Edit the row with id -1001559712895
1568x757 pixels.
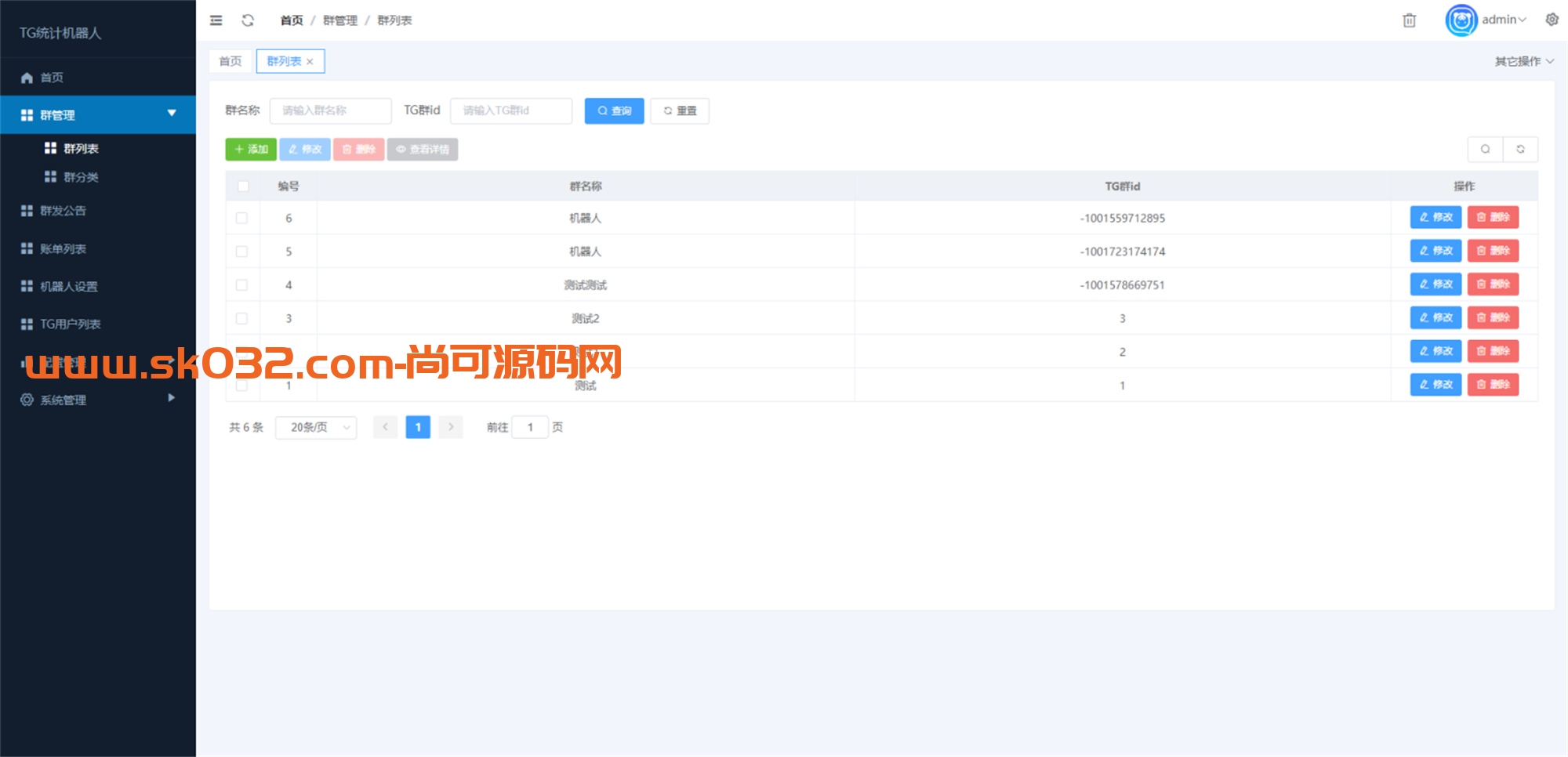1436,217
